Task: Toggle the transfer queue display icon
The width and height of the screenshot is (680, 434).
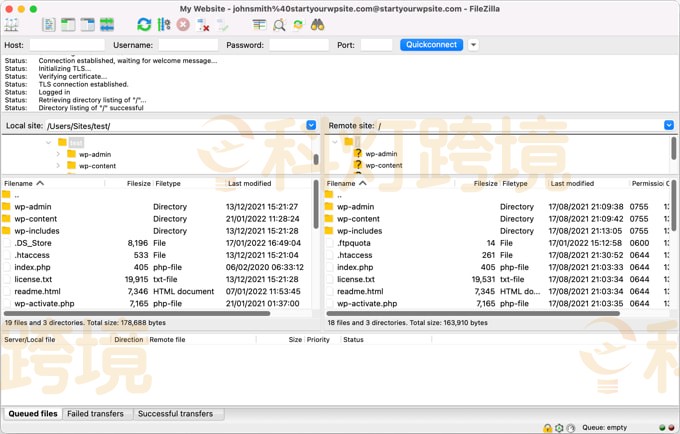Action: pyautogui.click(x=107, y=25)
